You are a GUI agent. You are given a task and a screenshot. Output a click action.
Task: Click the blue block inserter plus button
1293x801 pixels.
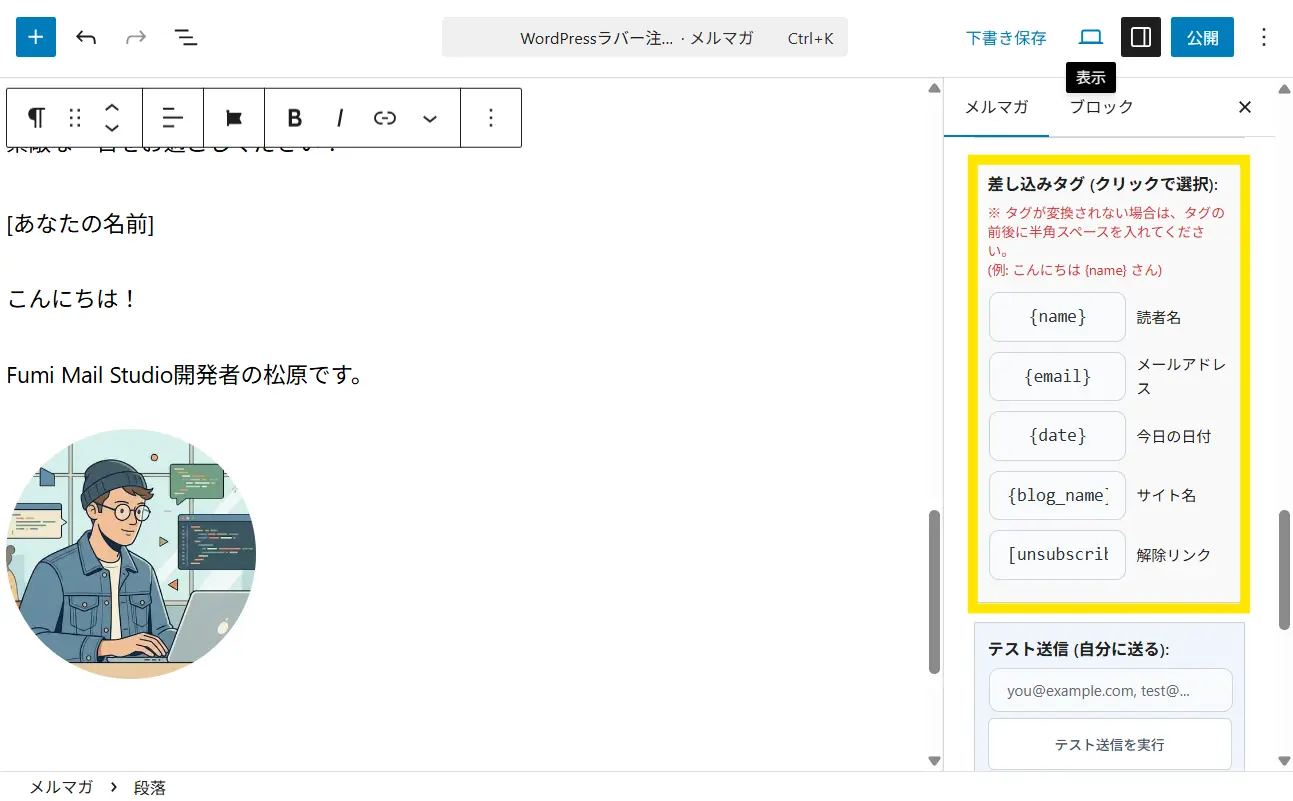click(36, 37)
